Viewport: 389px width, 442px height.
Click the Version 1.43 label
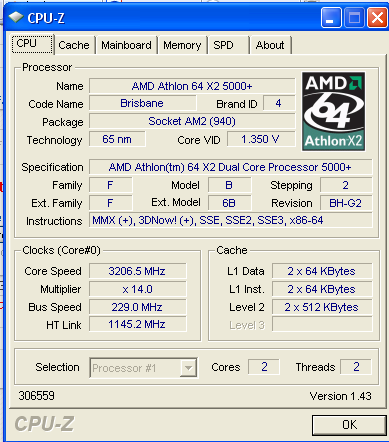340,396
